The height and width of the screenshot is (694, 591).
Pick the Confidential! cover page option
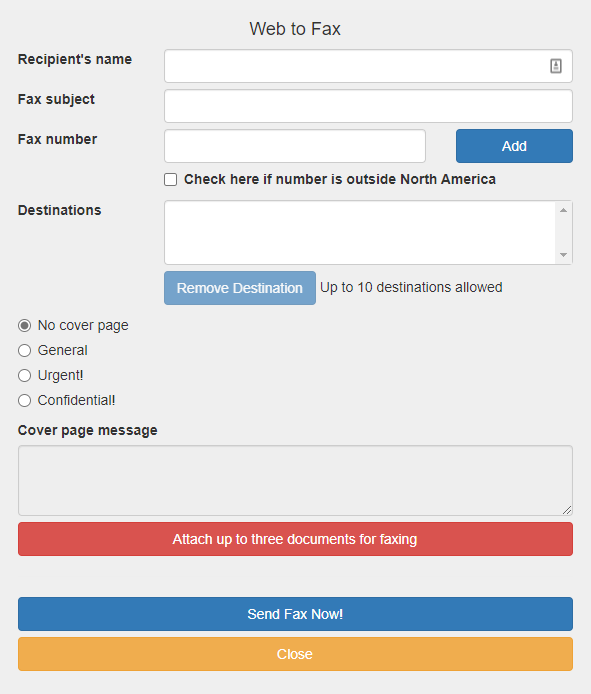(25, 401)
